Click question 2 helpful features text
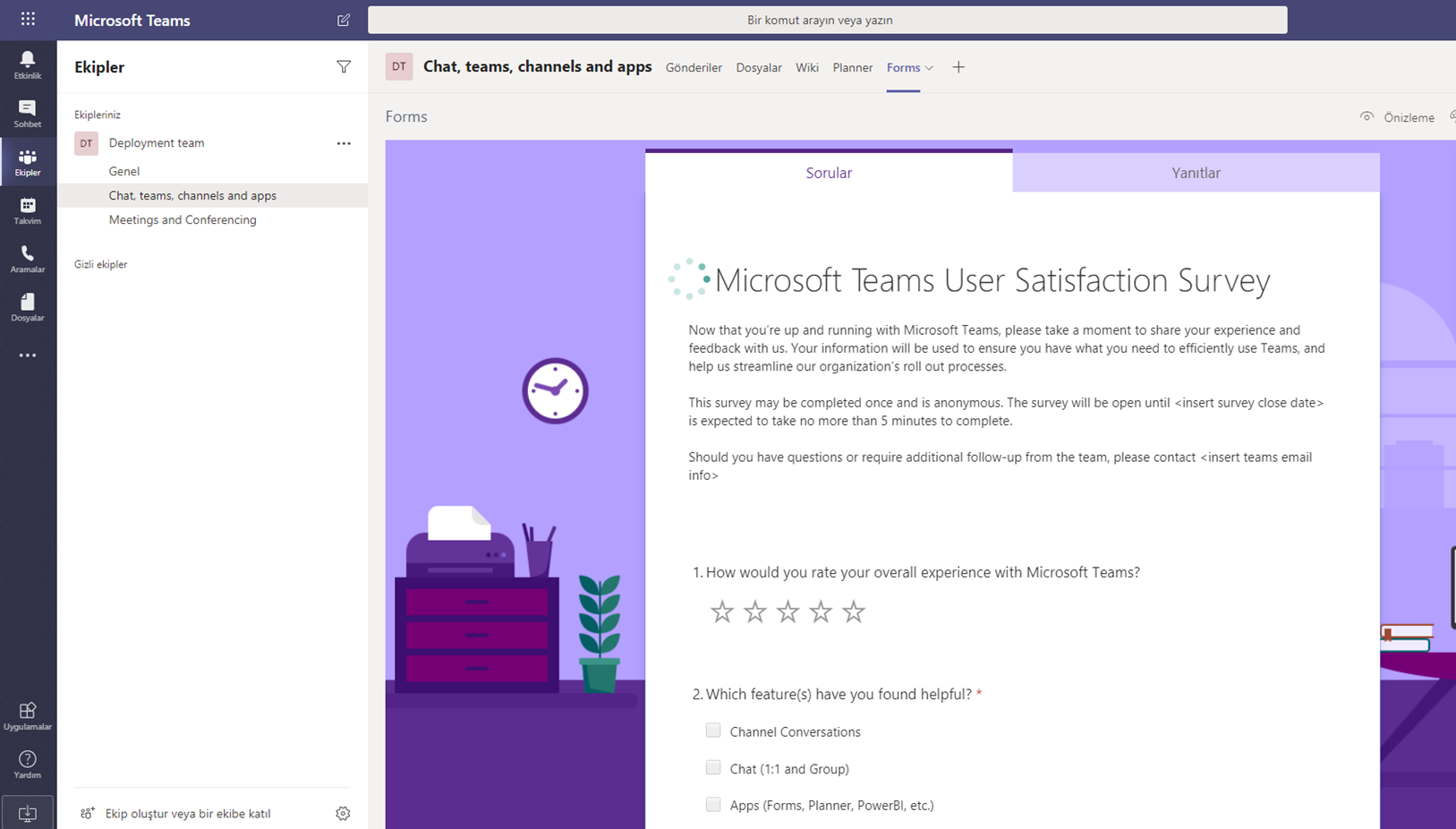Image resolution: width=1456 pixels, height=829 pixels. (x=837, y=694)
